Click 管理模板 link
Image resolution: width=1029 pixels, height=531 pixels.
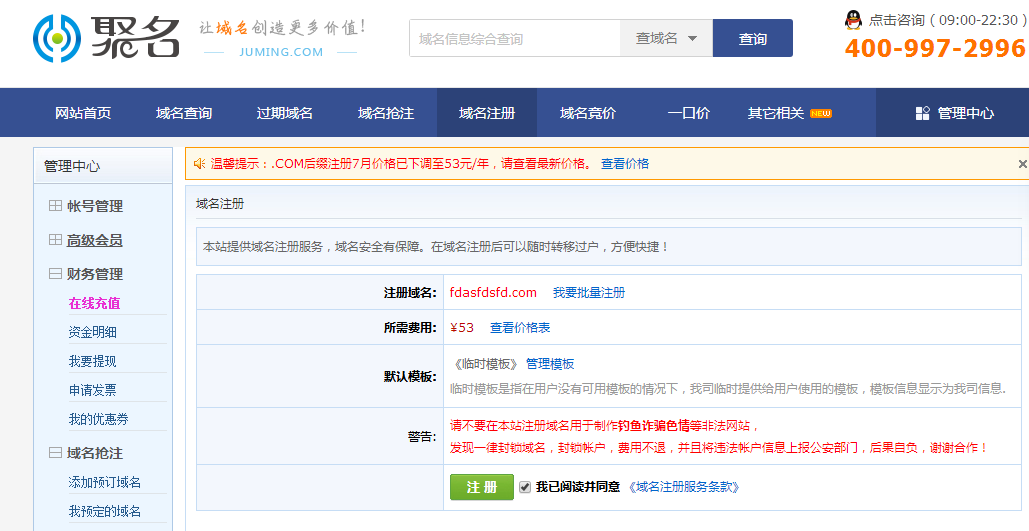pyautogui.click(x=550, y=364)
